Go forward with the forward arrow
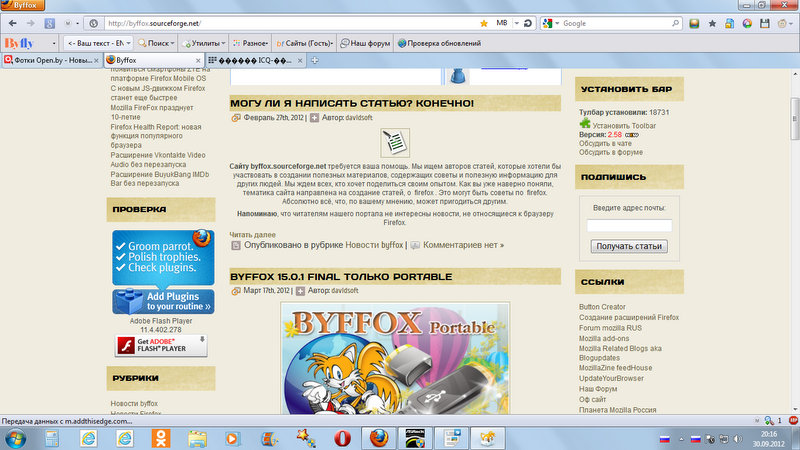The height and width of the screenshot is (450, 800). point(31,23)
